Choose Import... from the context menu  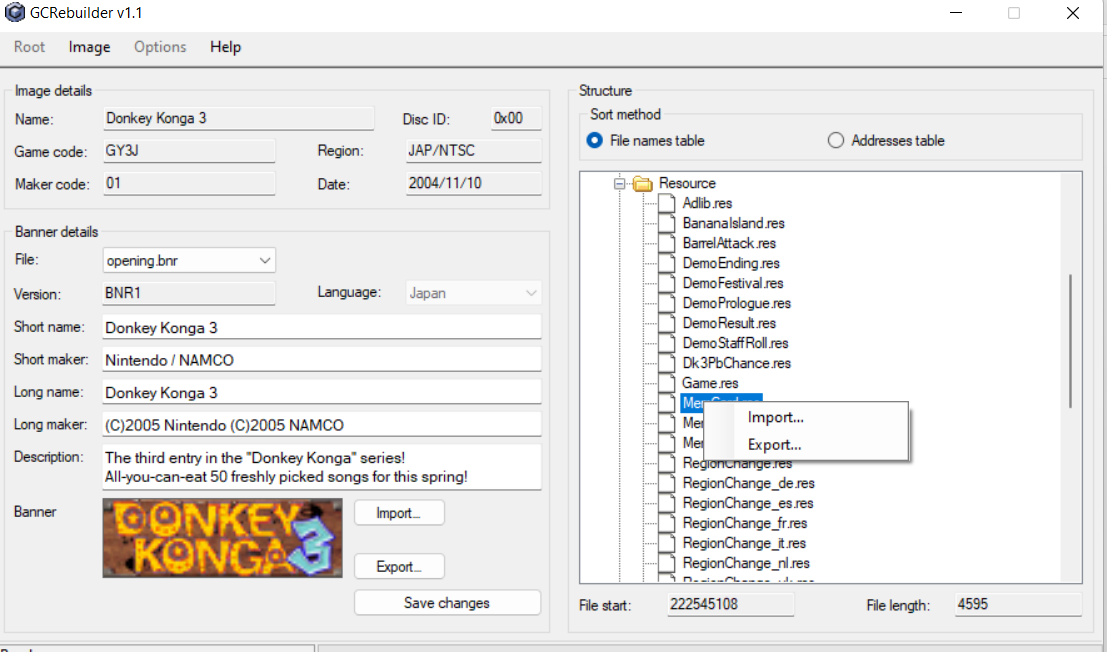coord(806,417)
